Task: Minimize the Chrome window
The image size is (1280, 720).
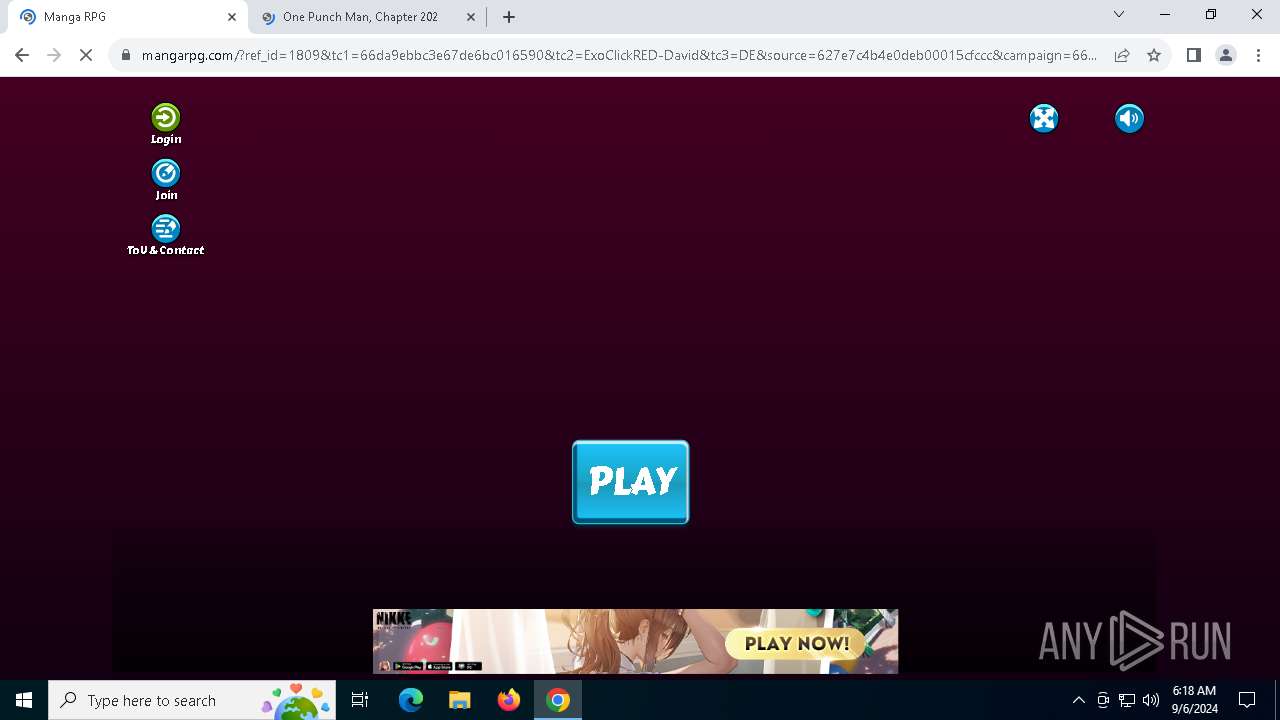Action: click(1165, 15)
